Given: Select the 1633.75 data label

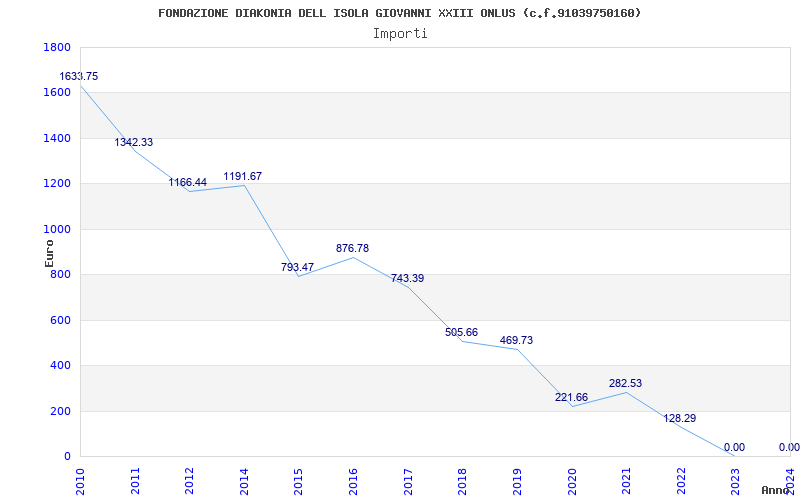Looking at the screenshot, I should [x=79, y=77].
